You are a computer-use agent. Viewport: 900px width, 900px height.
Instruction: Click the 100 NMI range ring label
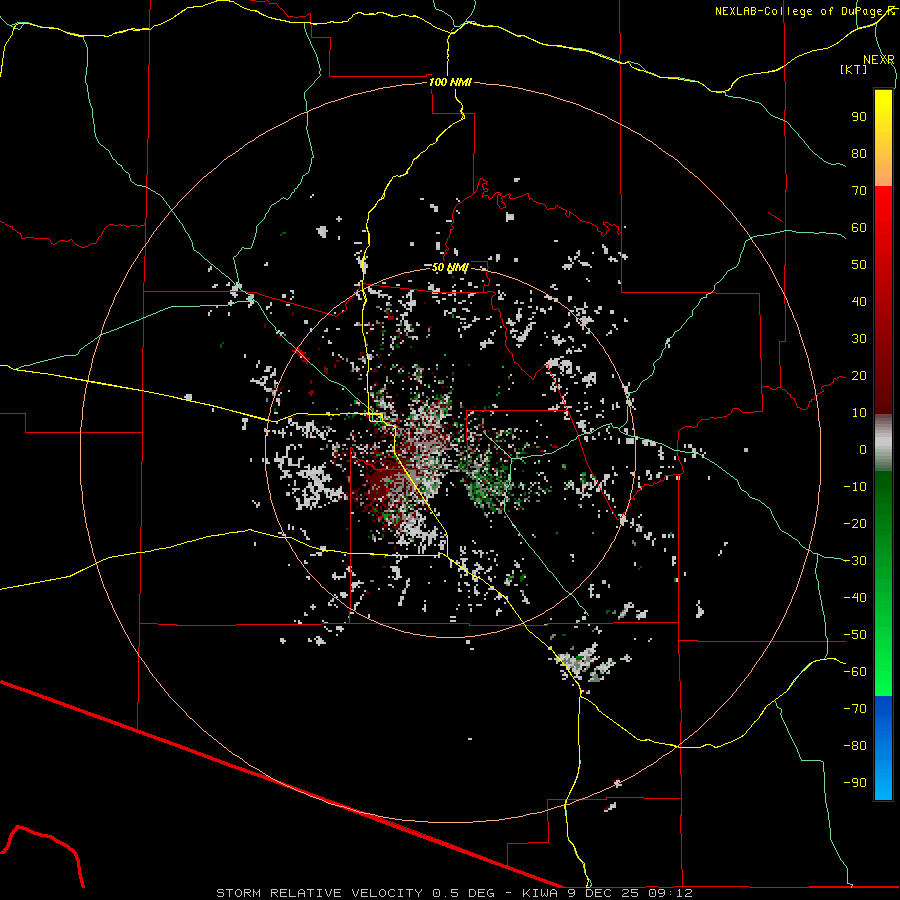[450, 82]
